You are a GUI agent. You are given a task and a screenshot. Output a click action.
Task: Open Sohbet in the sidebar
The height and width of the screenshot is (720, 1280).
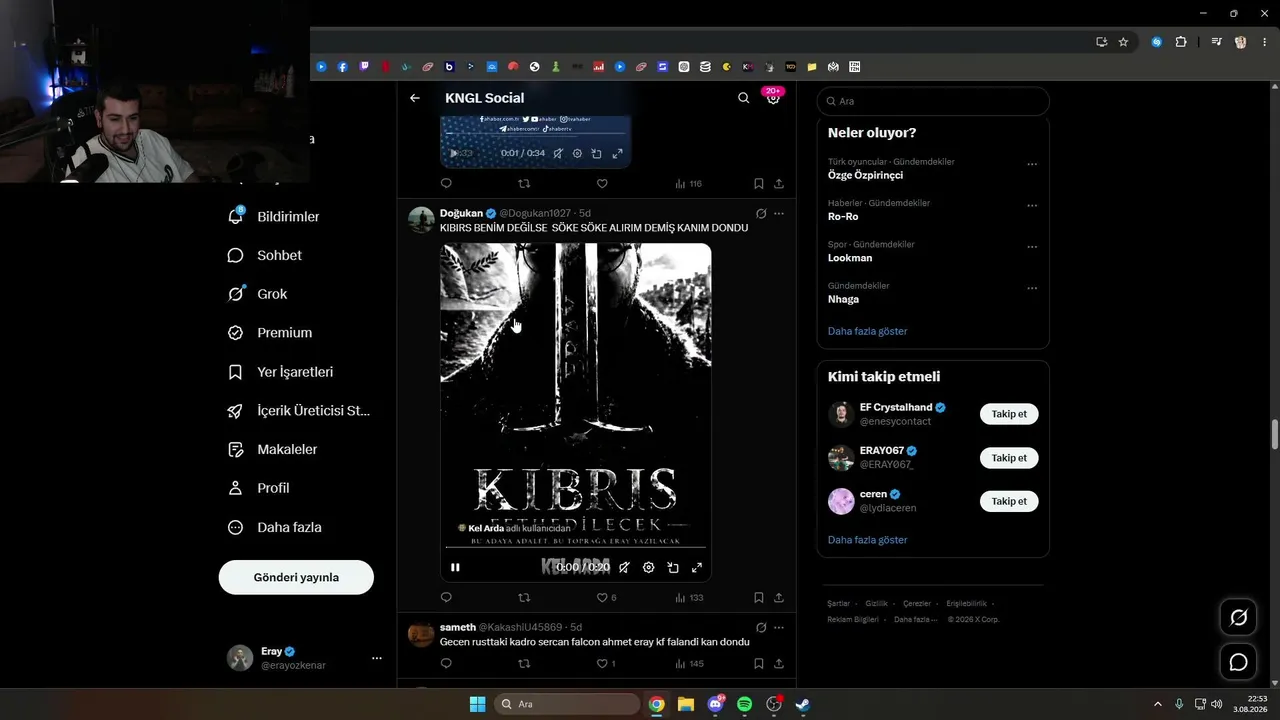[267, 255]
